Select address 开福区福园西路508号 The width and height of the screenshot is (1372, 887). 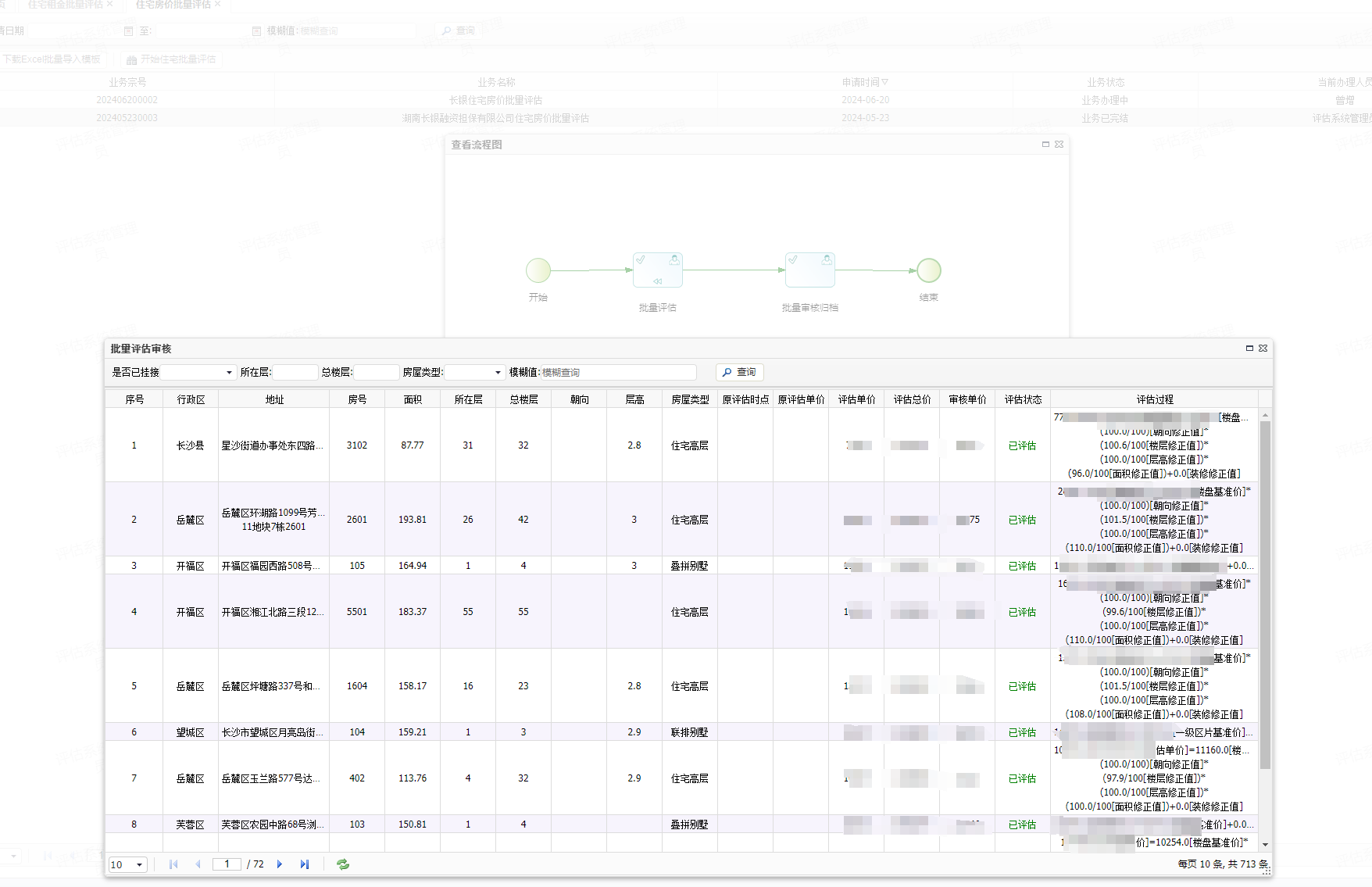pos(272,566)
